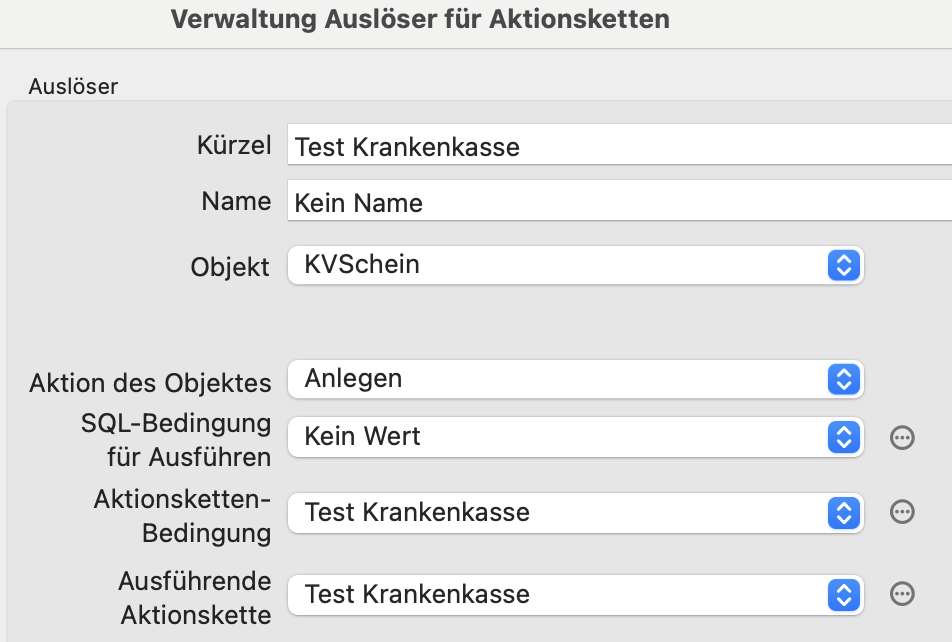Open ellipsis options for Ausführende Aktionskette
The width and height of the screenshot is (952, 642).
(902, 594)
